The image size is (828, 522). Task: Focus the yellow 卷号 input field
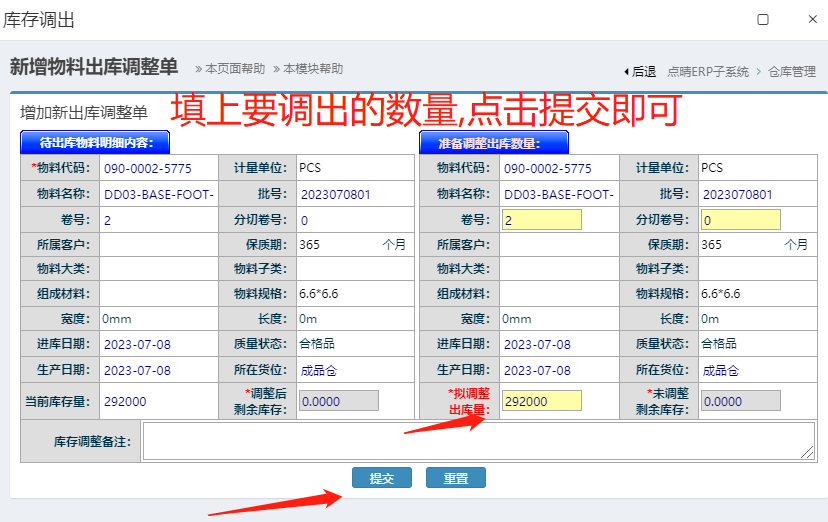click(x=541, y=220)
